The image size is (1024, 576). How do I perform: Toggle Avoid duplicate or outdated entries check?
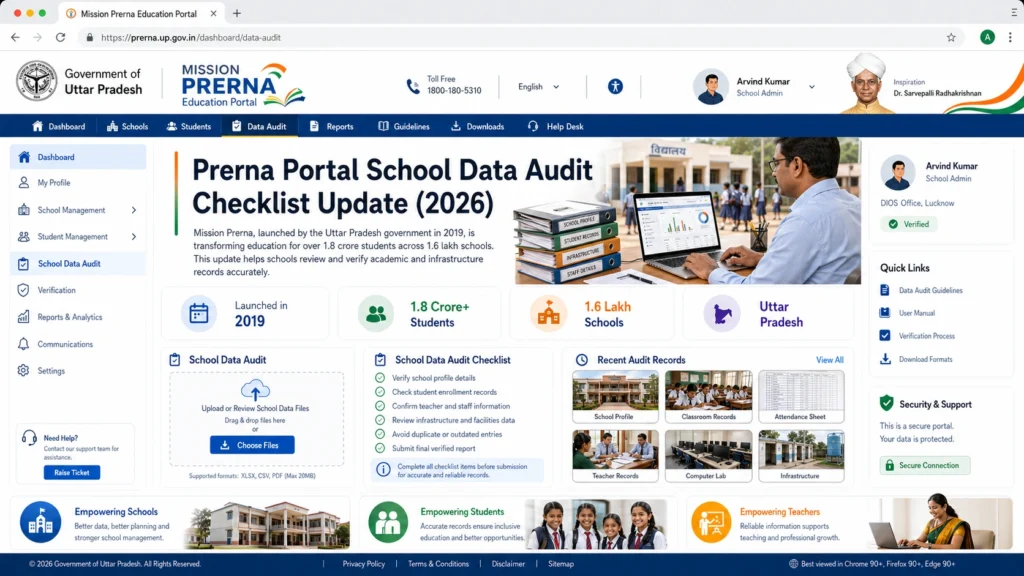pos(379,434)
